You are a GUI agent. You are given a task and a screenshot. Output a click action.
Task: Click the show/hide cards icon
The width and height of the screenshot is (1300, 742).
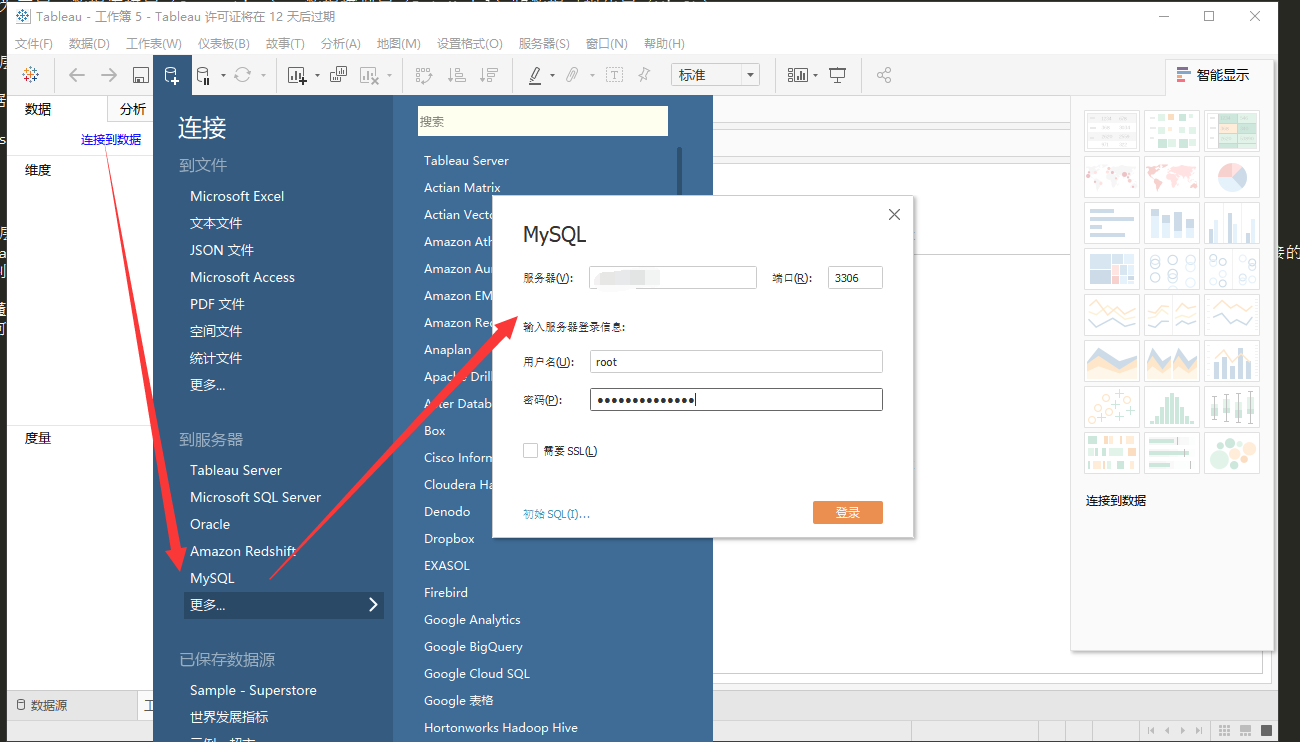(x=797, y=75)
